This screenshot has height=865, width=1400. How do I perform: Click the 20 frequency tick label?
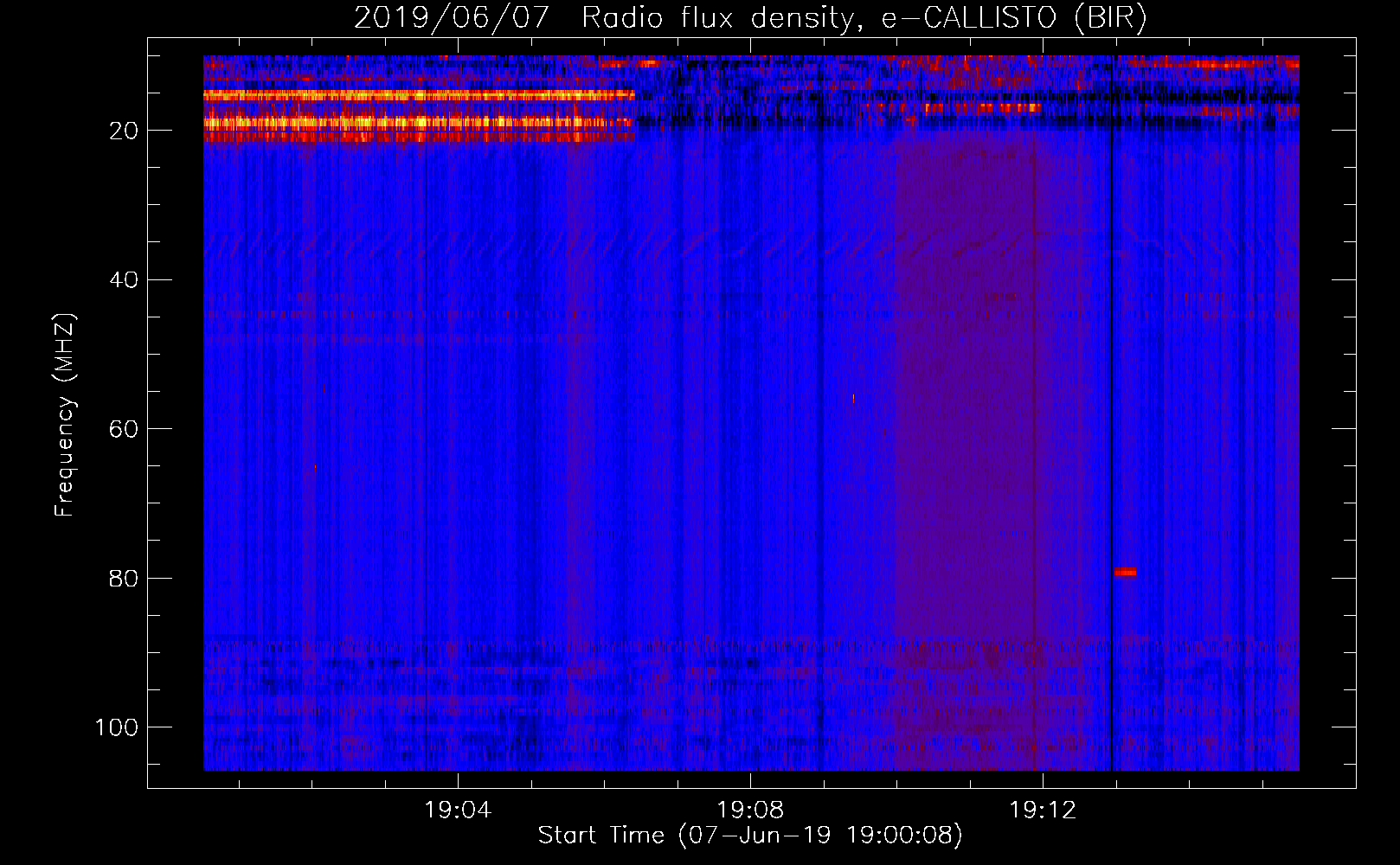(125, 131)
